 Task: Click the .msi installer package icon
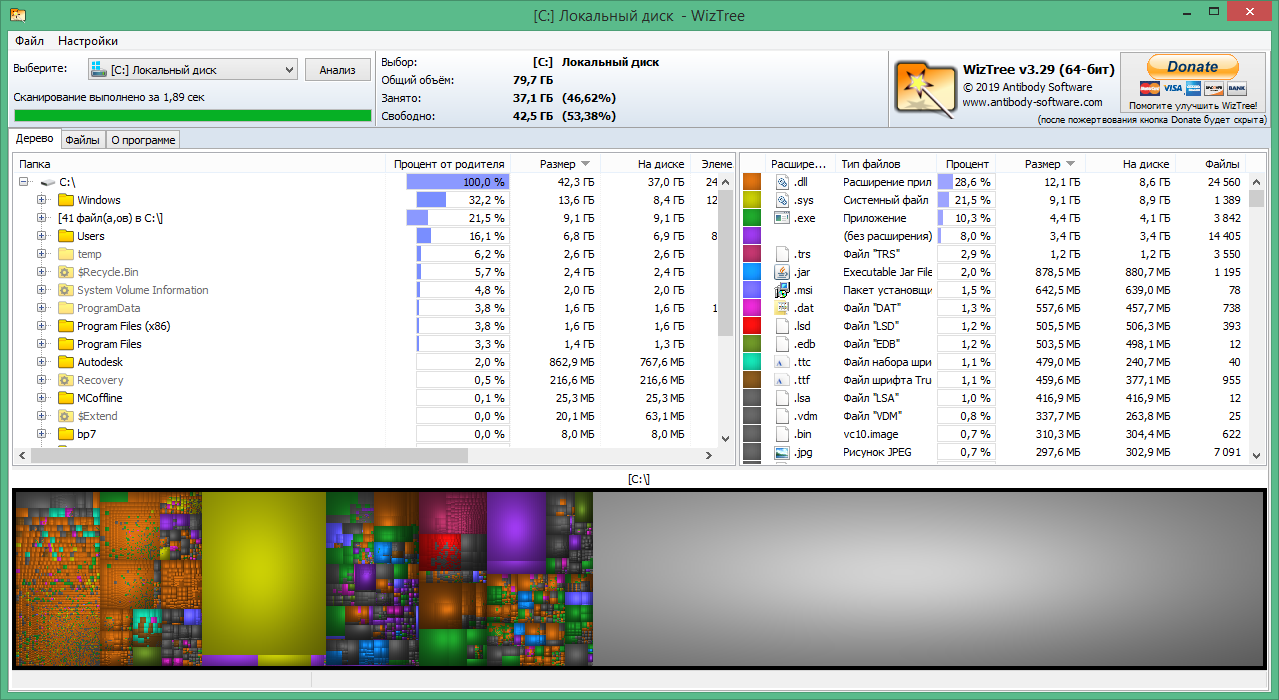tap(782, 290)
